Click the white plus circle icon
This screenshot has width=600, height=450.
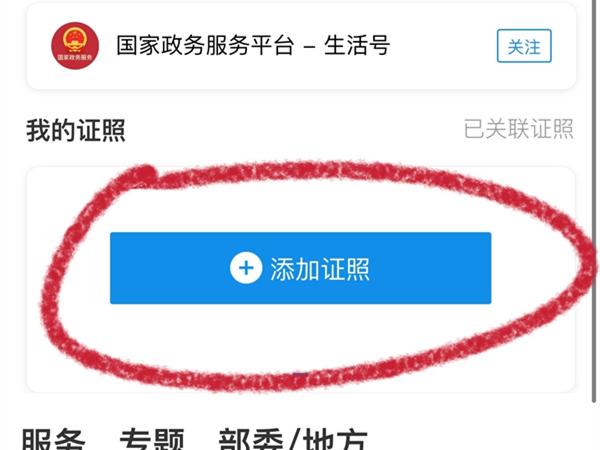pos(246,268)
